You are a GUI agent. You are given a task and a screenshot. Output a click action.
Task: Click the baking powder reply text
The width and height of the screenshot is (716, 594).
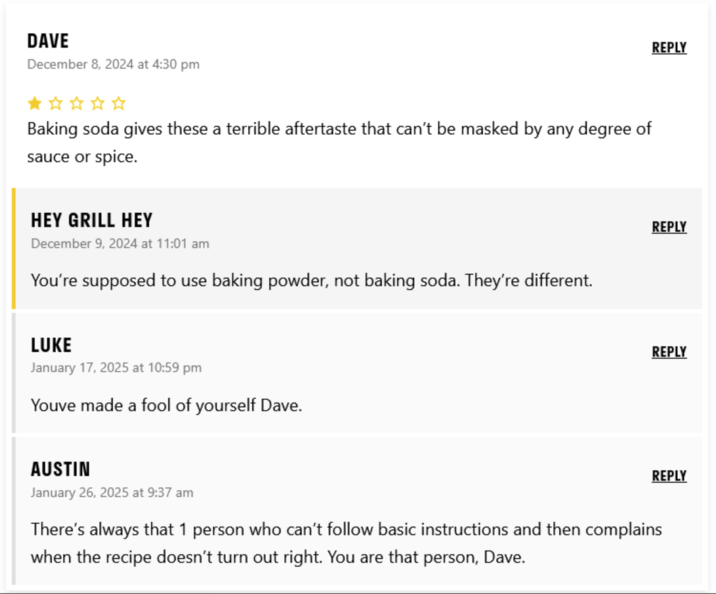tap(311, 280)
